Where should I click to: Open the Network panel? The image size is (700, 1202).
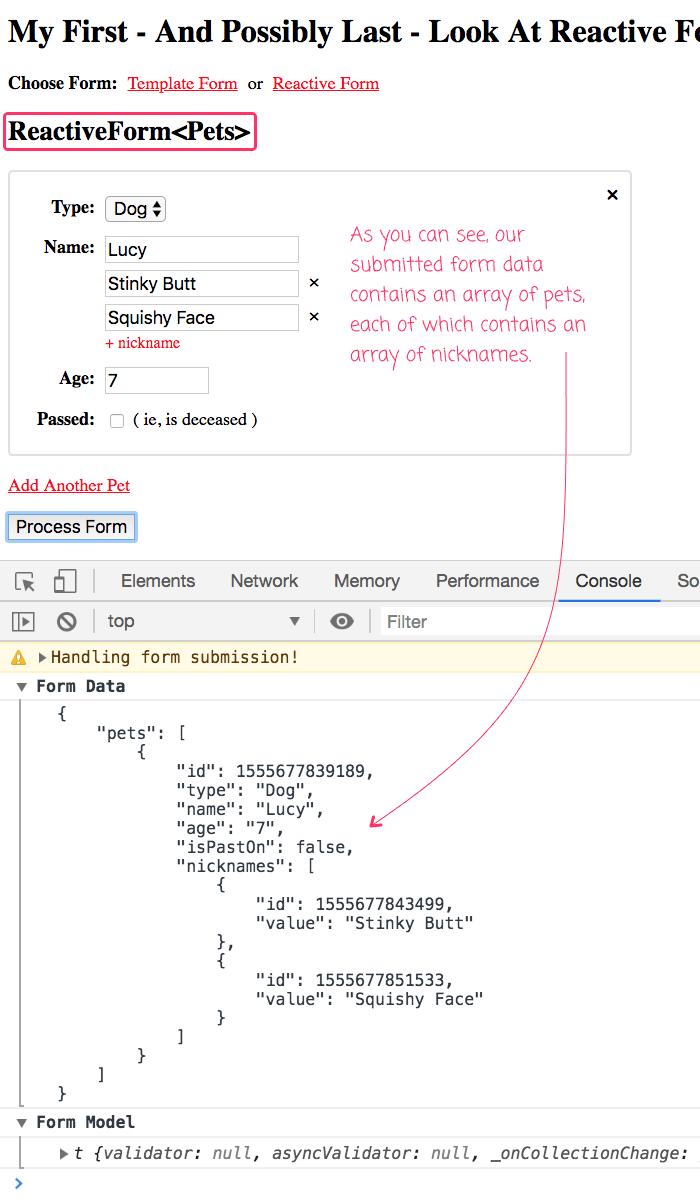pos(263,580)
